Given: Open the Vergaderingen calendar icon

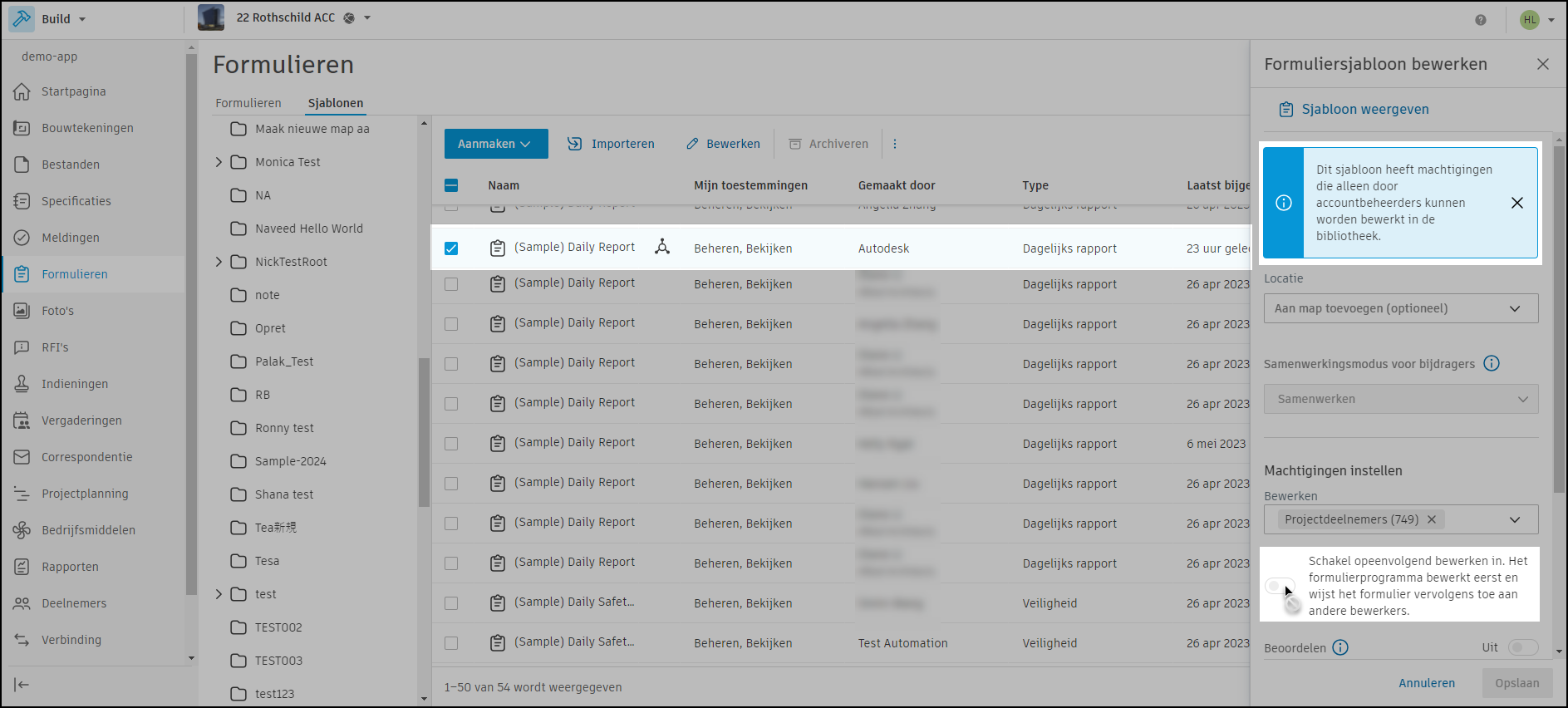Looking at the screenshot, I should tap(22, 420).
